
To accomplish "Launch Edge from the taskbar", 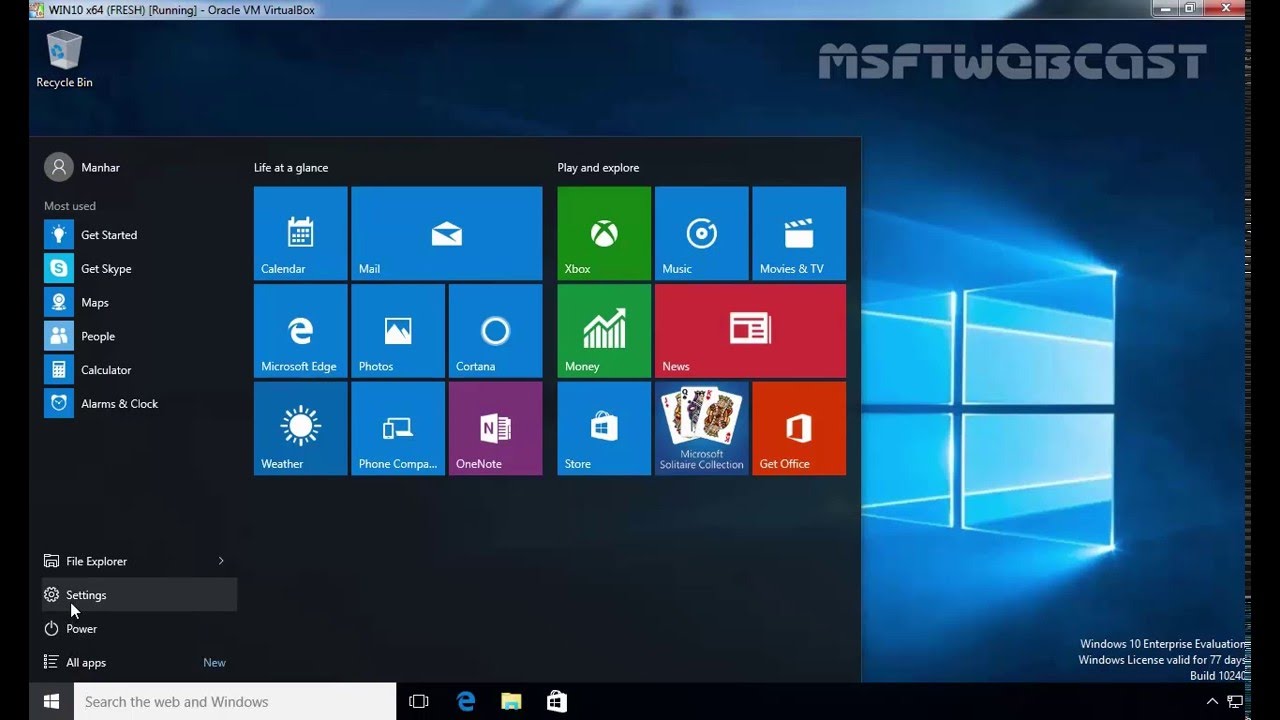I will (x=466, y=702).
